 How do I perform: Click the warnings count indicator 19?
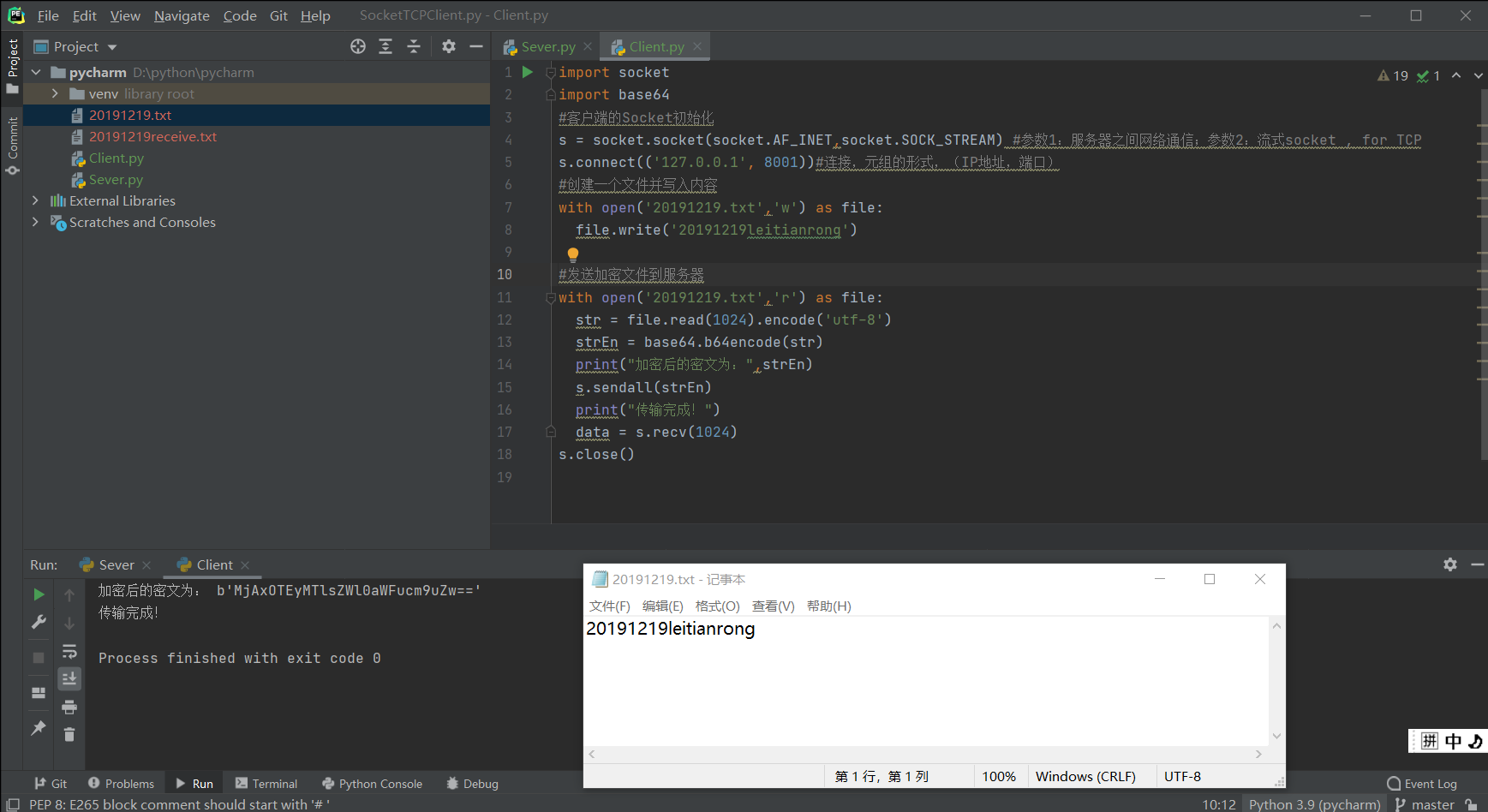(1393, 75)
